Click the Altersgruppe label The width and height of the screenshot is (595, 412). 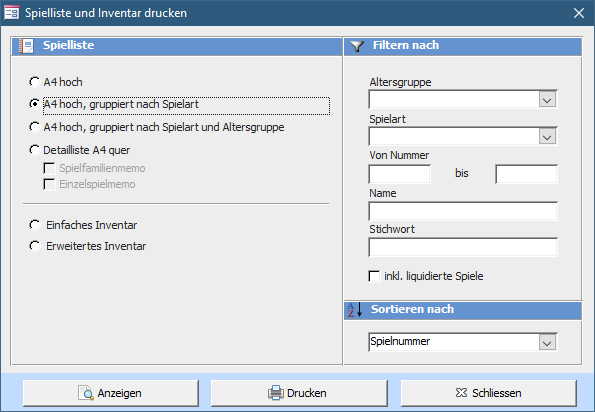pyautogui.click(x=400, y=82)
